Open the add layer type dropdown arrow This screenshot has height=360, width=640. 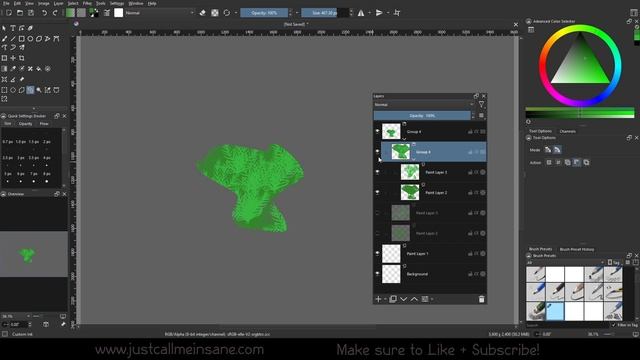[x=385, y=299]
